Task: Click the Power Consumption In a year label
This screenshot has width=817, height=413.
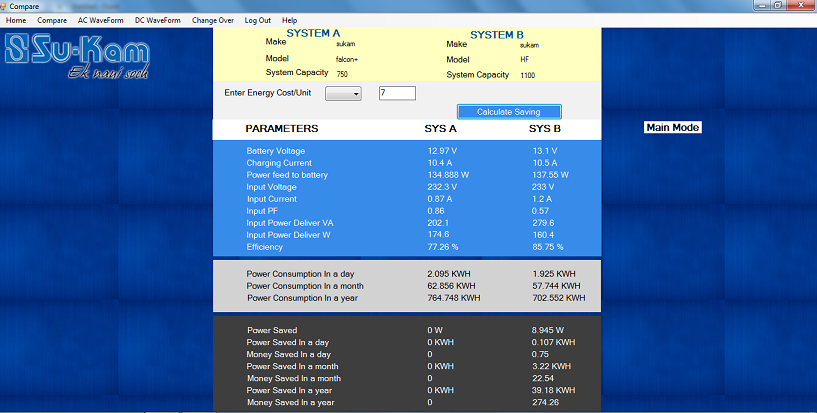Action: [x=302, y=298]
